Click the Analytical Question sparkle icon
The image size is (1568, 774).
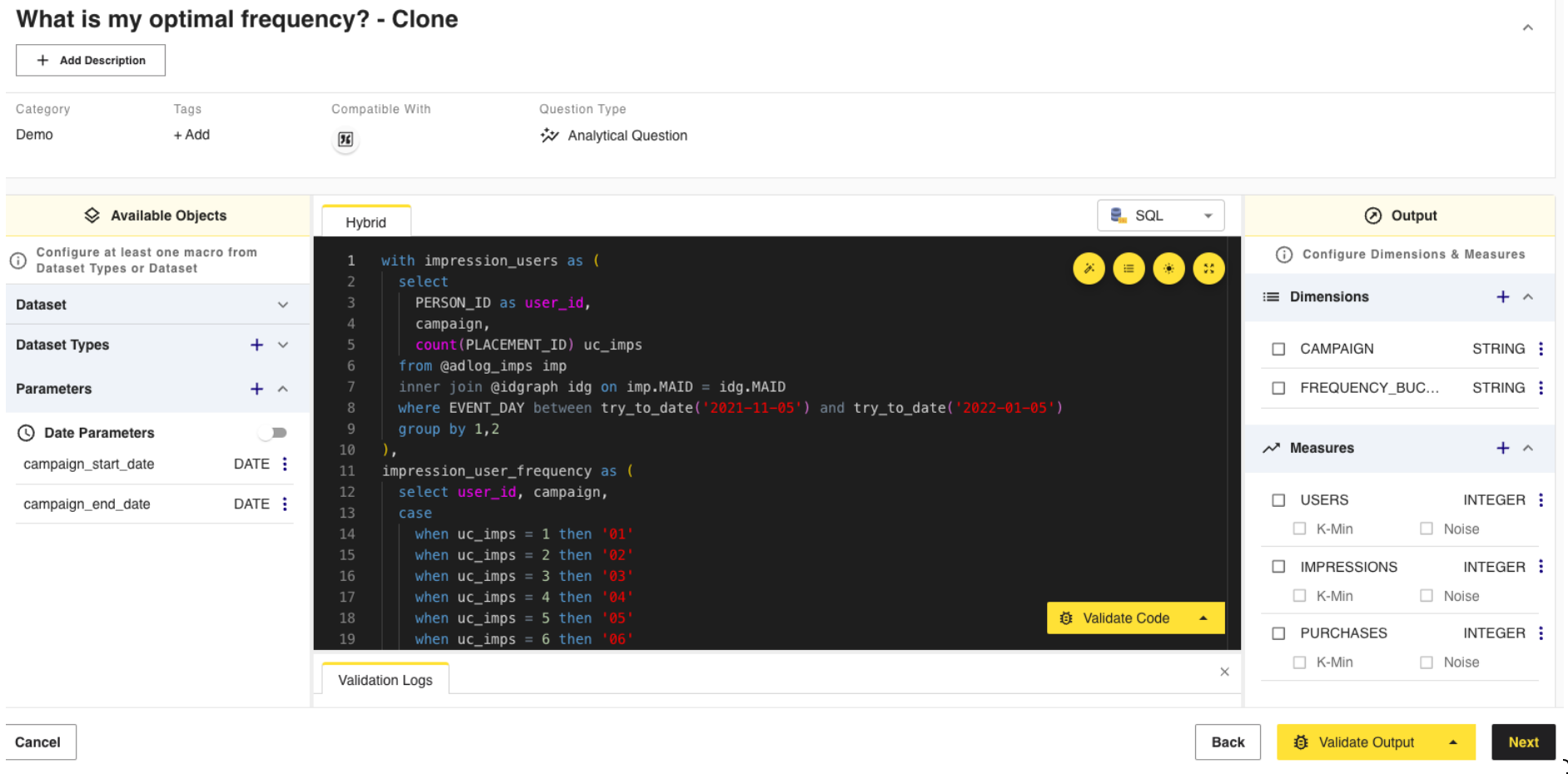[549, 135]
